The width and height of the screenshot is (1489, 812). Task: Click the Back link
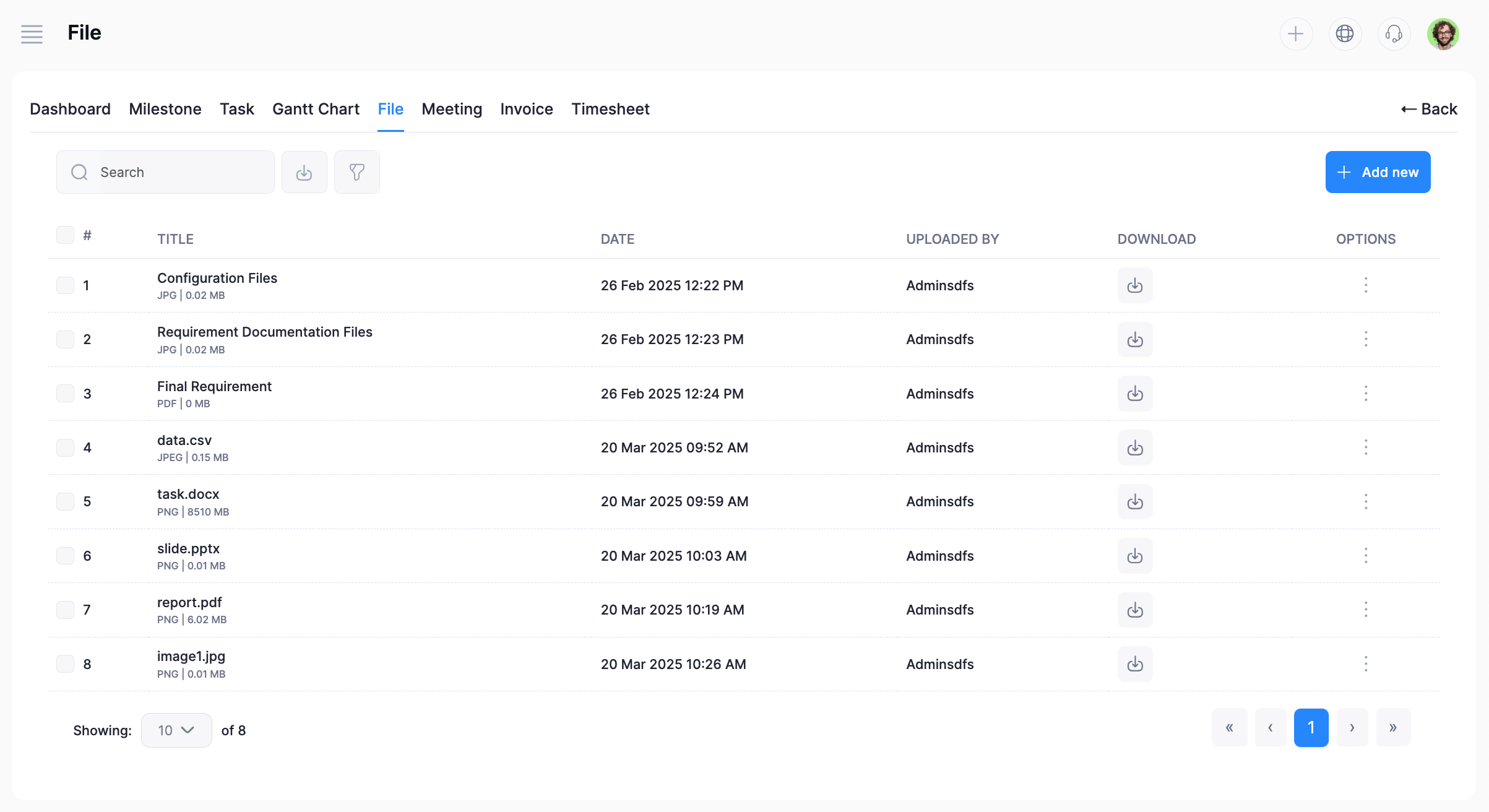[1429, 109]
